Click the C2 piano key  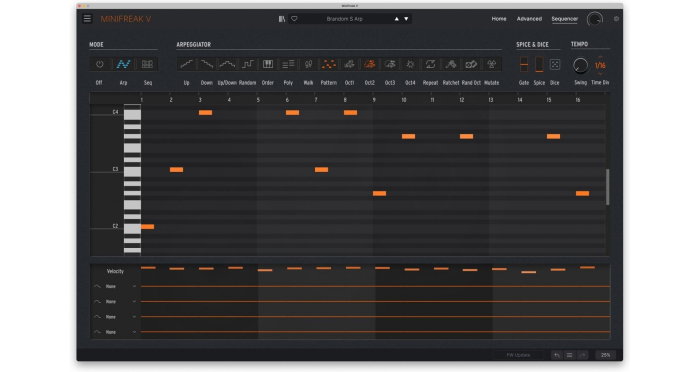[x=132, y=228]
